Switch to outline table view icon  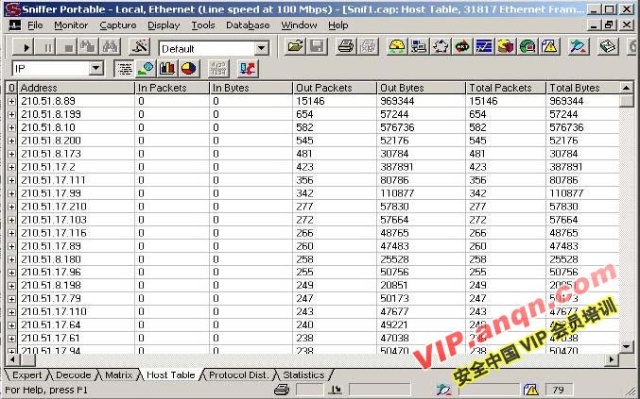[124, 69]
